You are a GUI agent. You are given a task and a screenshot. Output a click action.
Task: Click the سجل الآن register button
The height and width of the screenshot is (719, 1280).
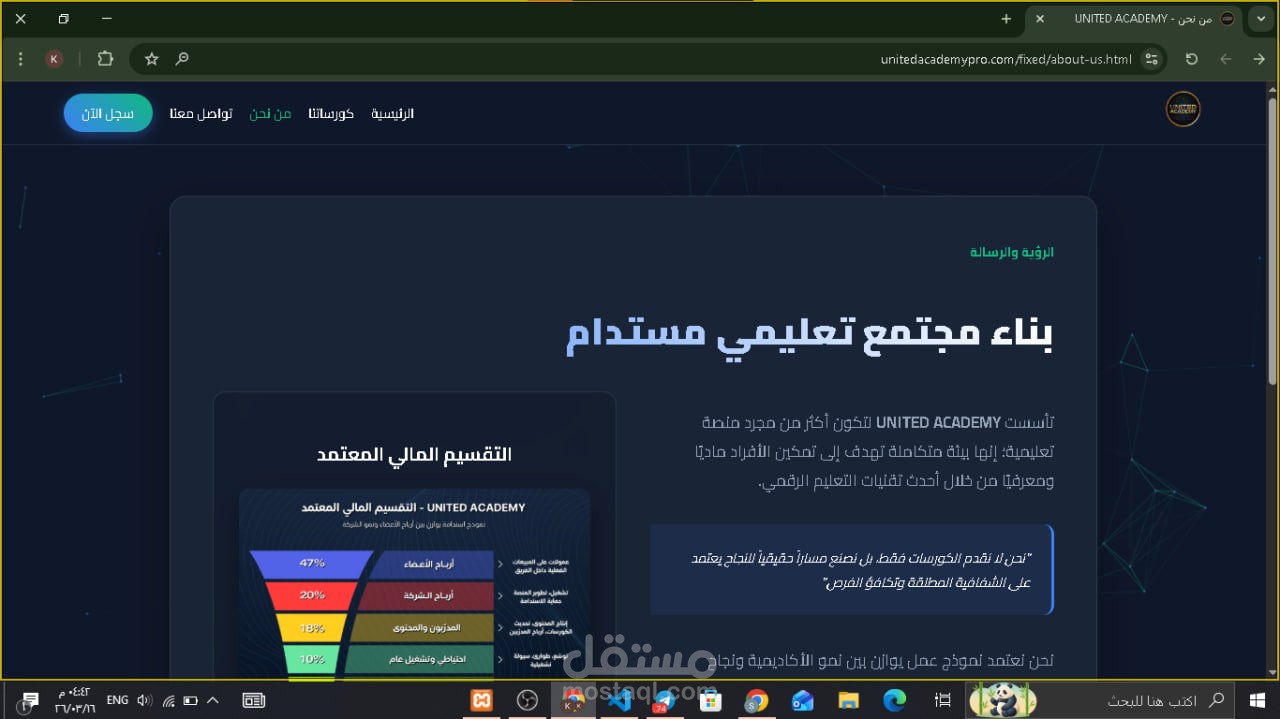click(x=108, y=113)
